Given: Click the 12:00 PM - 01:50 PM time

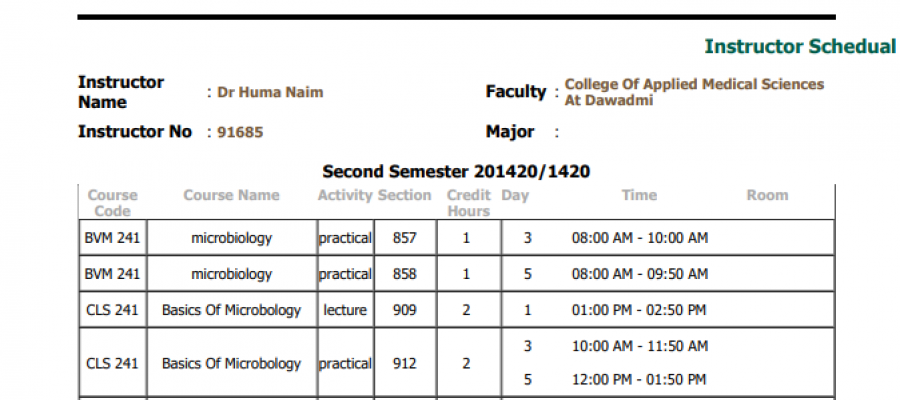Looking at the screenshot, I should [638, 379].
